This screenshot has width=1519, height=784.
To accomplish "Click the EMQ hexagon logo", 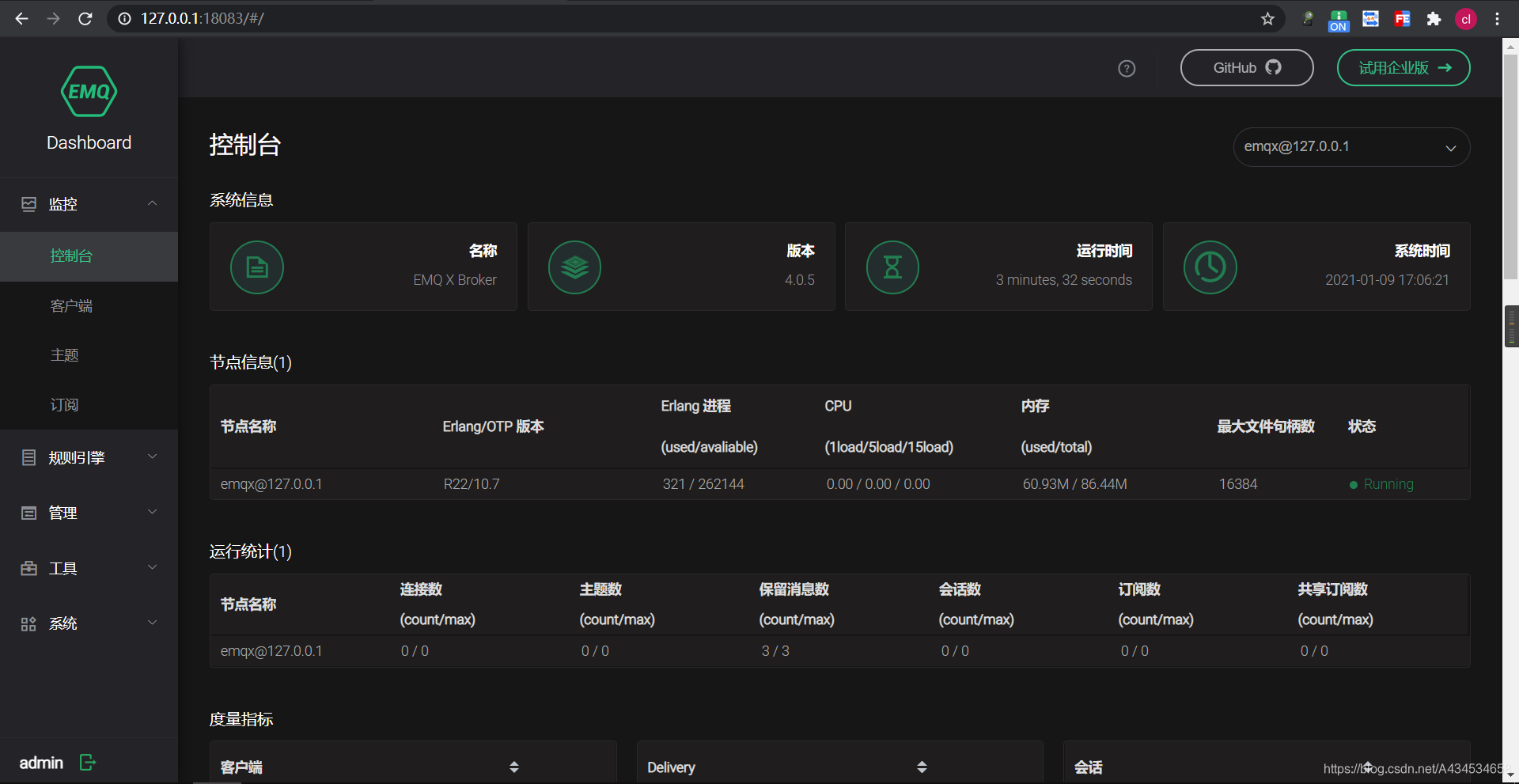I will [x=89, y=91].
